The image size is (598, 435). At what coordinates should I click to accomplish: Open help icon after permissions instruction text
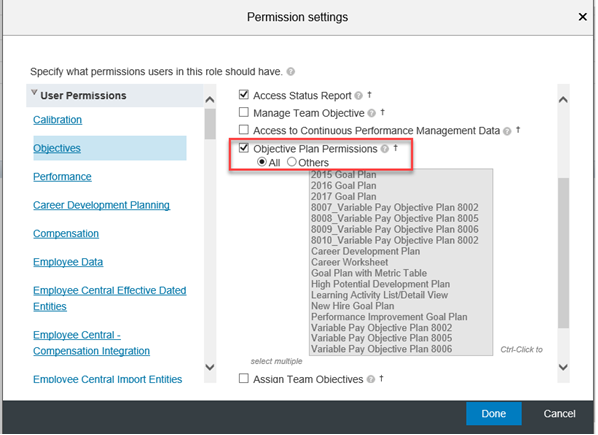pos(291,72)
